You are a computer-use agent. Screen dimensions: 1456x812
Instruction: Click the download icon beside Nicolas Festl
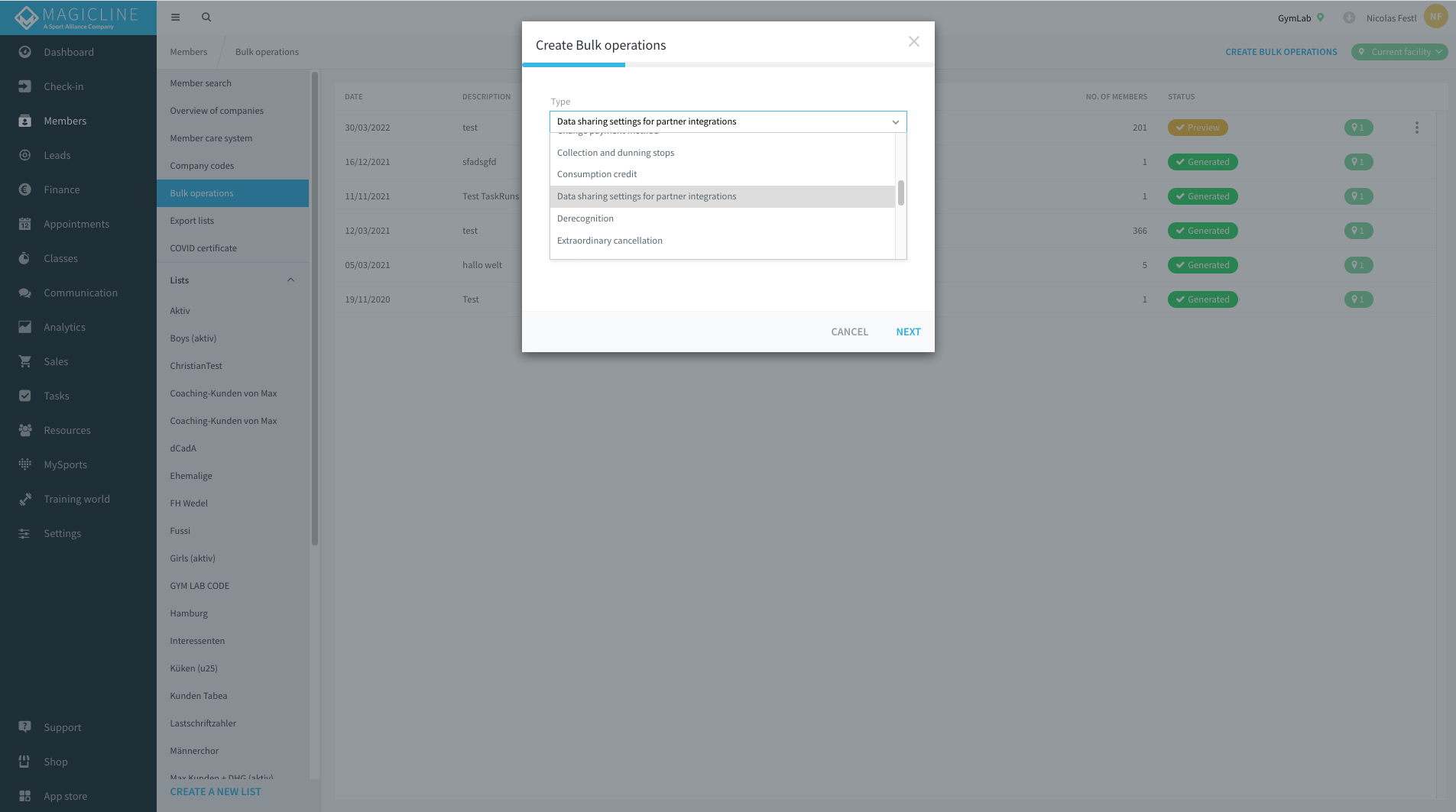[1349, 18]
